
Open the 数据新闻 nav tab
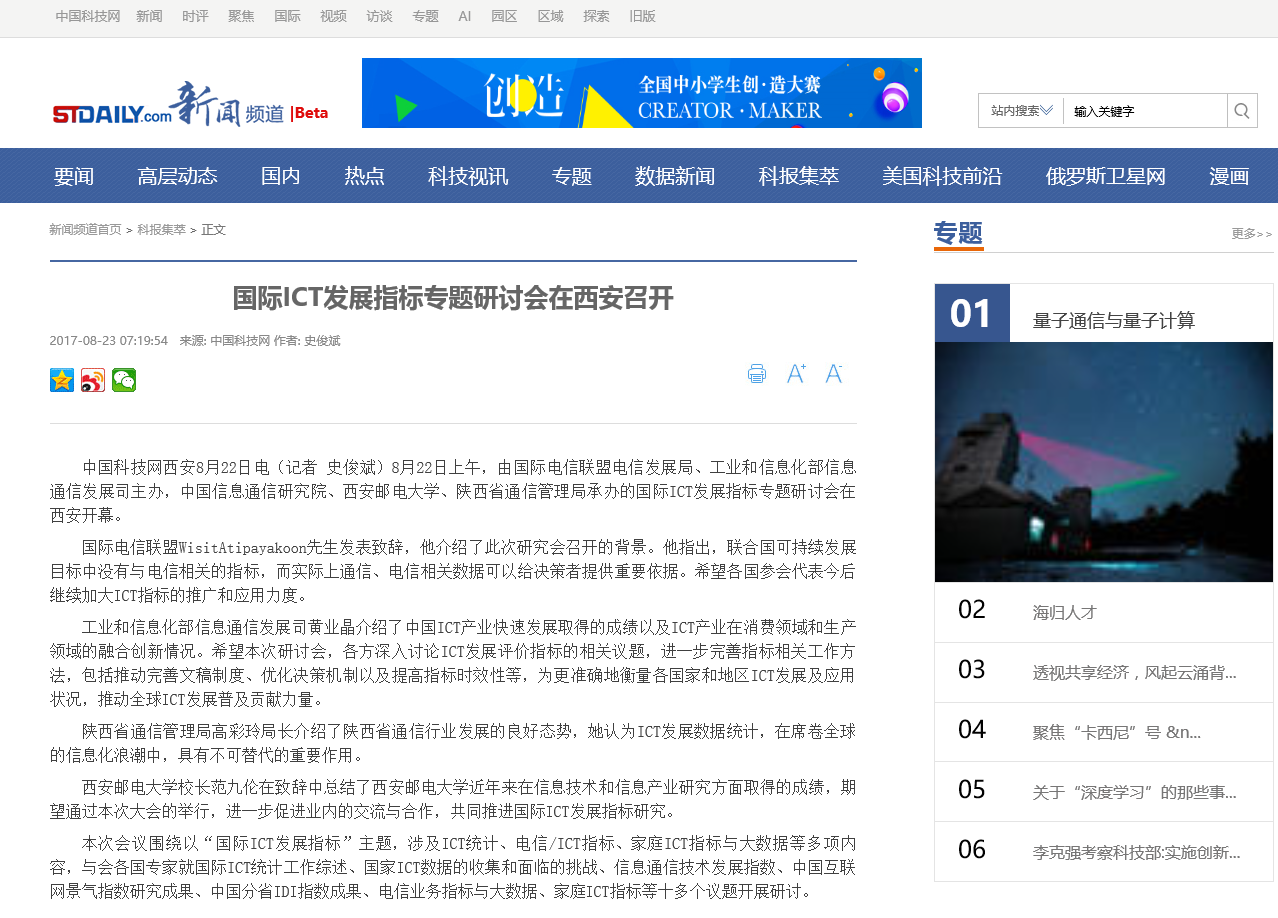click(675, 176)
